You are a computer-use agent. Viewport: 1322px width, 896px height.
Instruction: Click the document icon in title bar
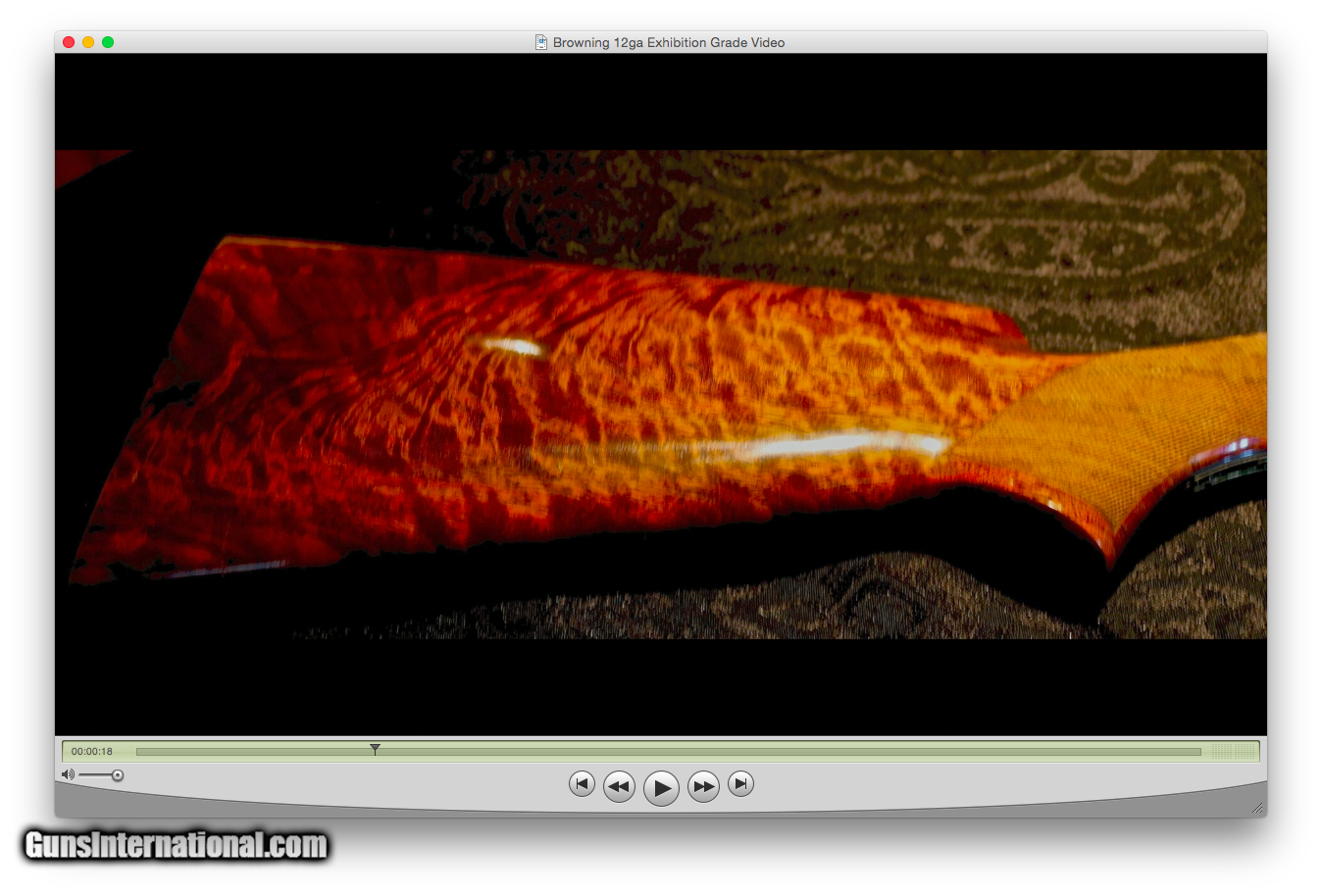pyautogui.click(x=540, y=42)
